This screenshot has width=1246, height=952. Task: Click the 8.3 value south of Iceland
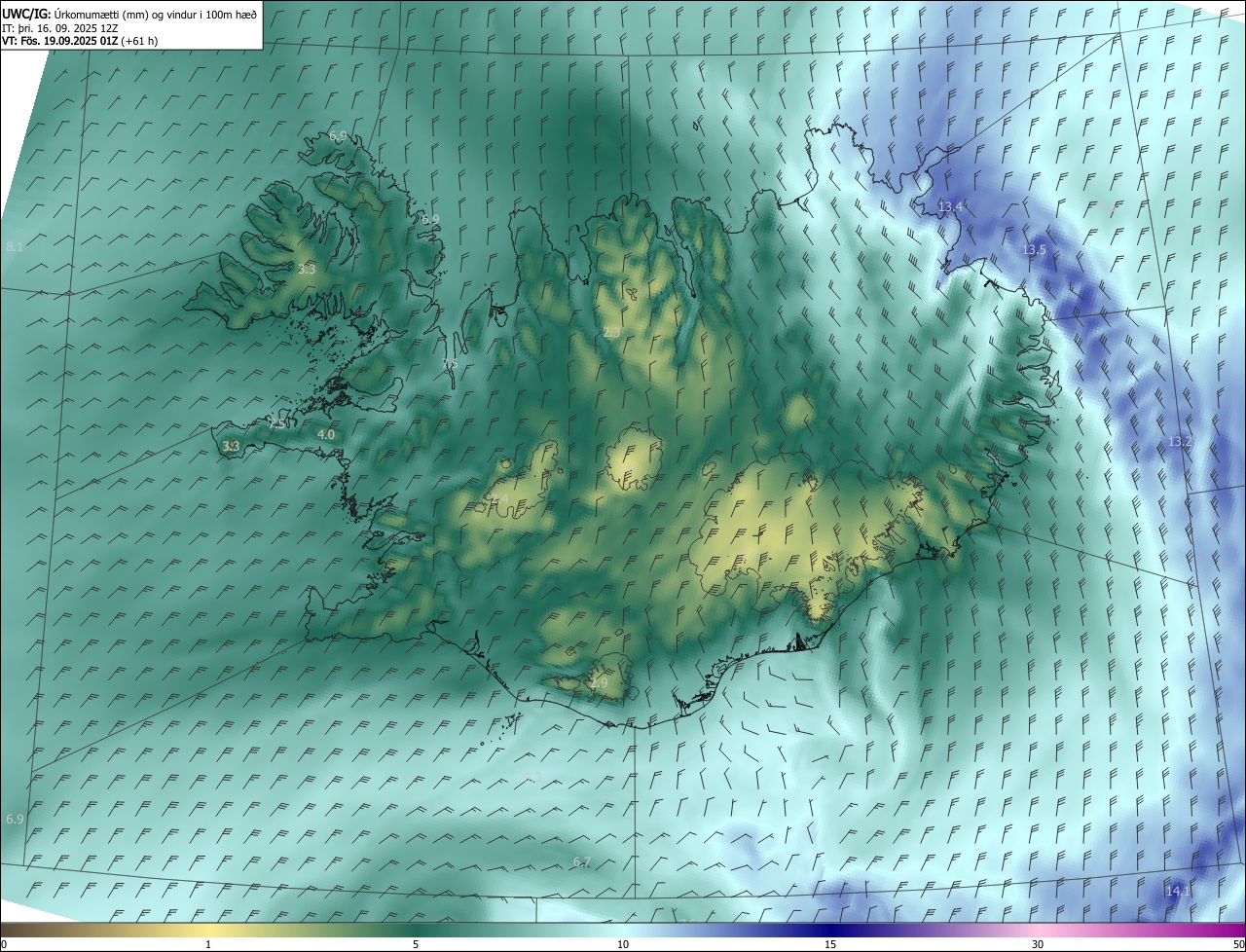point(532,776)
